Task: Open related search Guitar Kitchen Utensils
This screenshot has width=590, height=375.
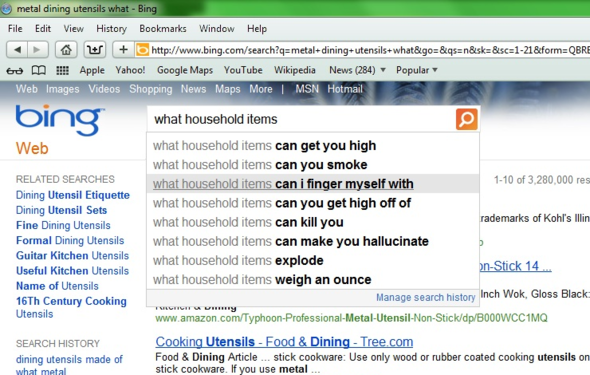Action: click(72, 255)
